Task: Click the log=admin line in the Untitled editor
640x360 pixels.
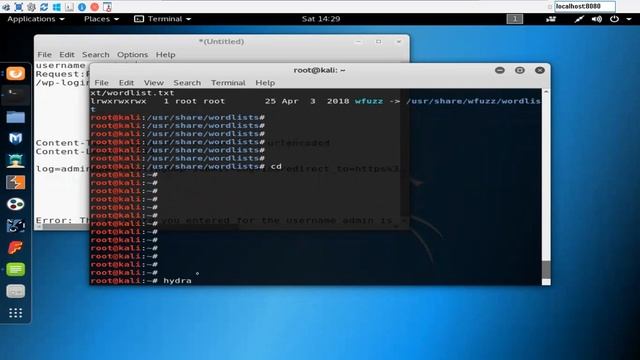Action: pos(62,169)
